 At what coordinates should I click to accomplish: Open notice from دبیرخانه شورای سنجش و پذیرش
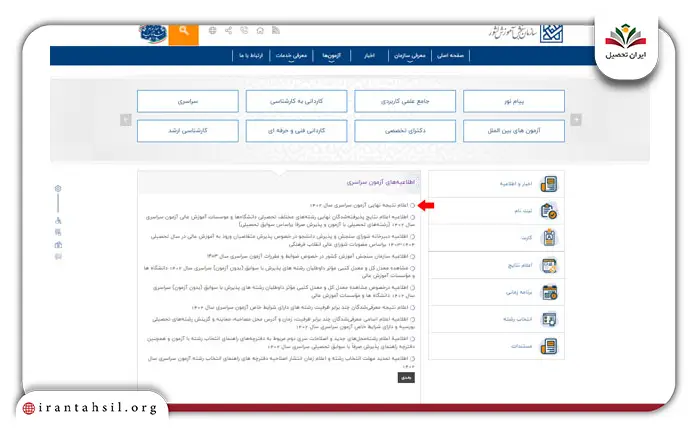coord(283,240)
